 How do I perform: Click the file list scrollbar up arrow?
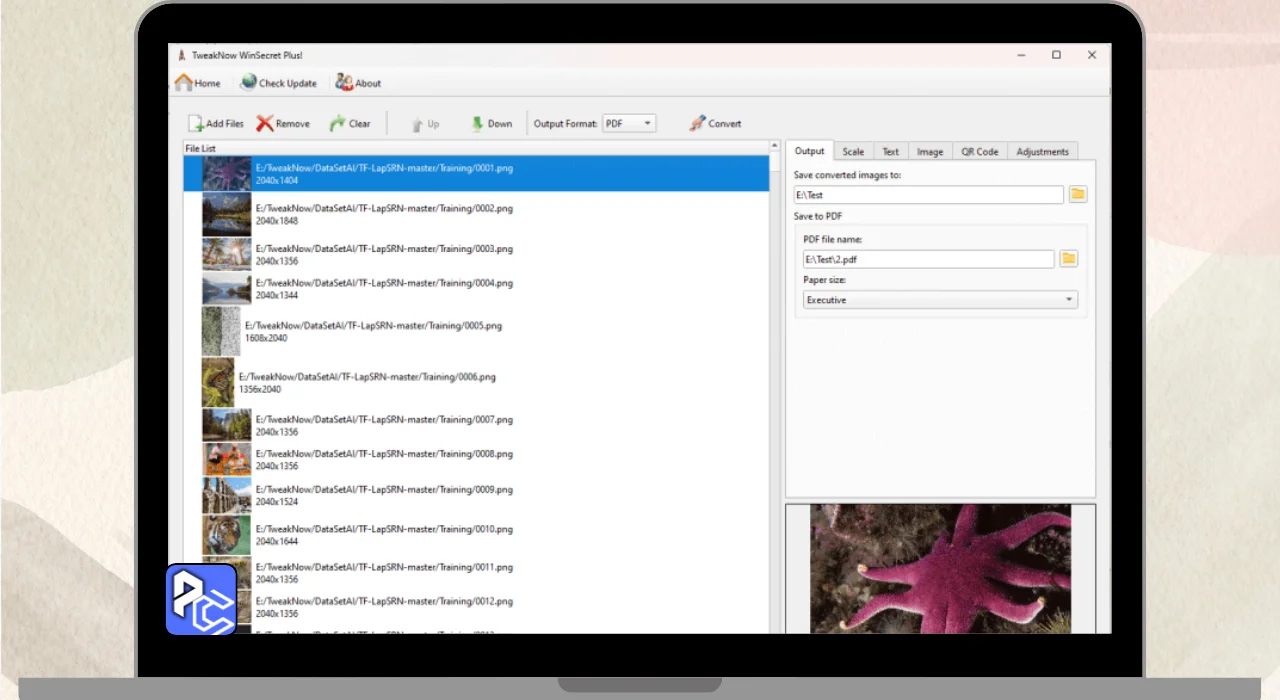point(775,147)
